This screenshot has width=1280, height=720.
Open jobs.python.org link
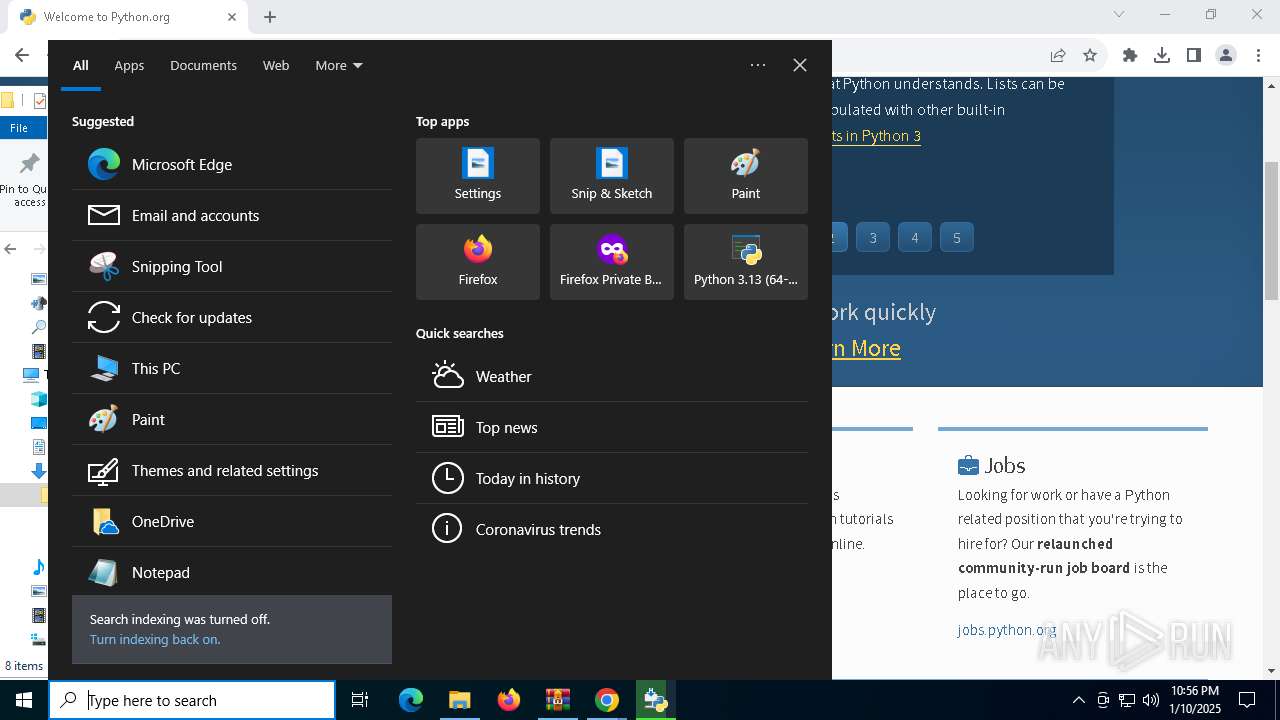tap(1006, 630)
